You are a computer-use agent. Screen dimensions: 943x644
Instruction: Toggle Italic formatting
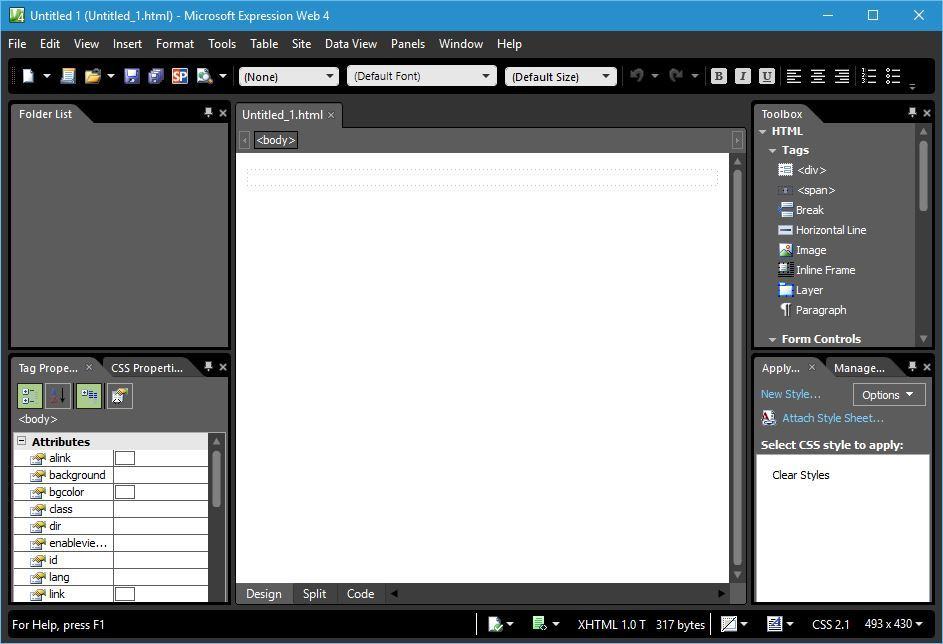tap(743, 76)
